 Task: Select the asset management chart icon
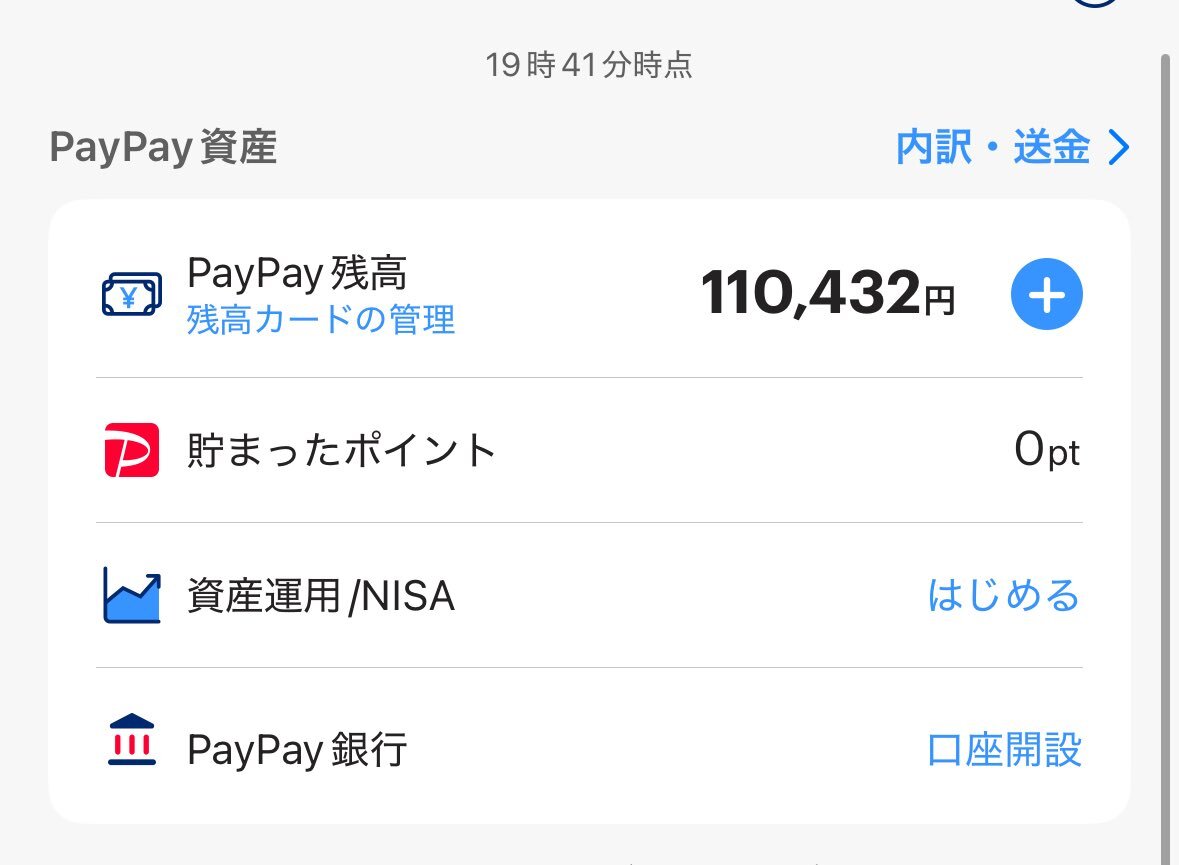tap(131, 595)
